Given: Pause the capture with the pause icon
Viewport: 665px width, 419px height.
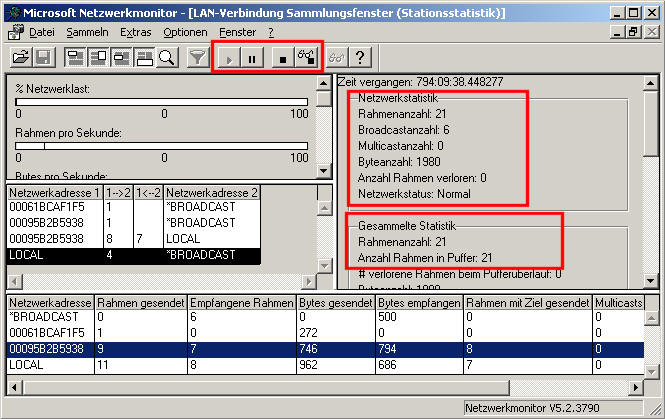Looking at the screenshot, I should click(252, 58).
